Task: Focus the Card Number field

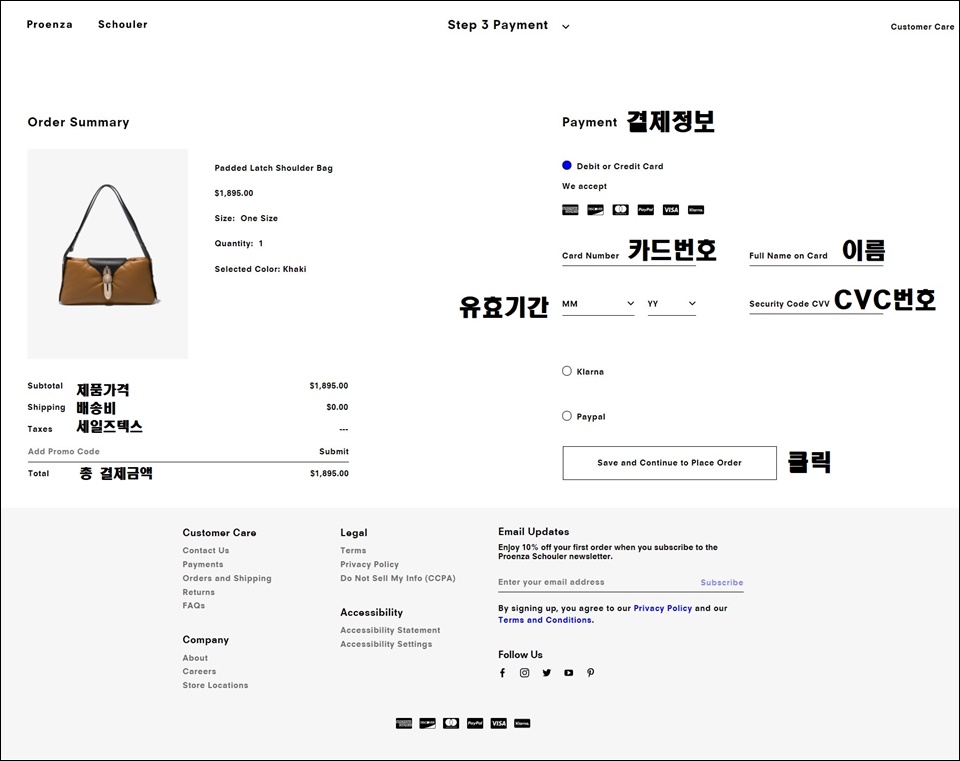Action: click(x=629, y=256)
